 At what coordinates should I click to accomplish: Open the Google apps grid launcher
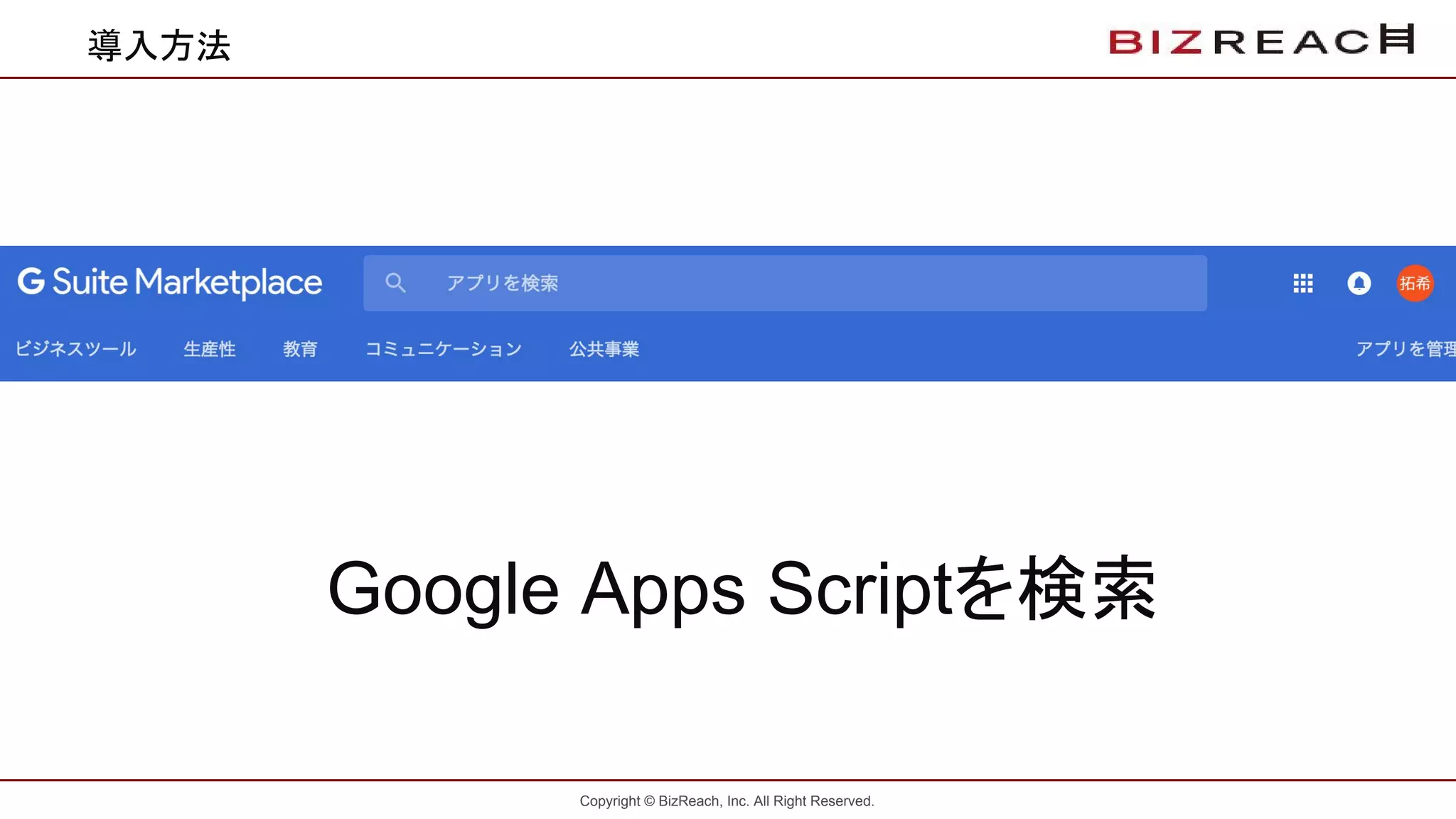tap(1302, 283)
